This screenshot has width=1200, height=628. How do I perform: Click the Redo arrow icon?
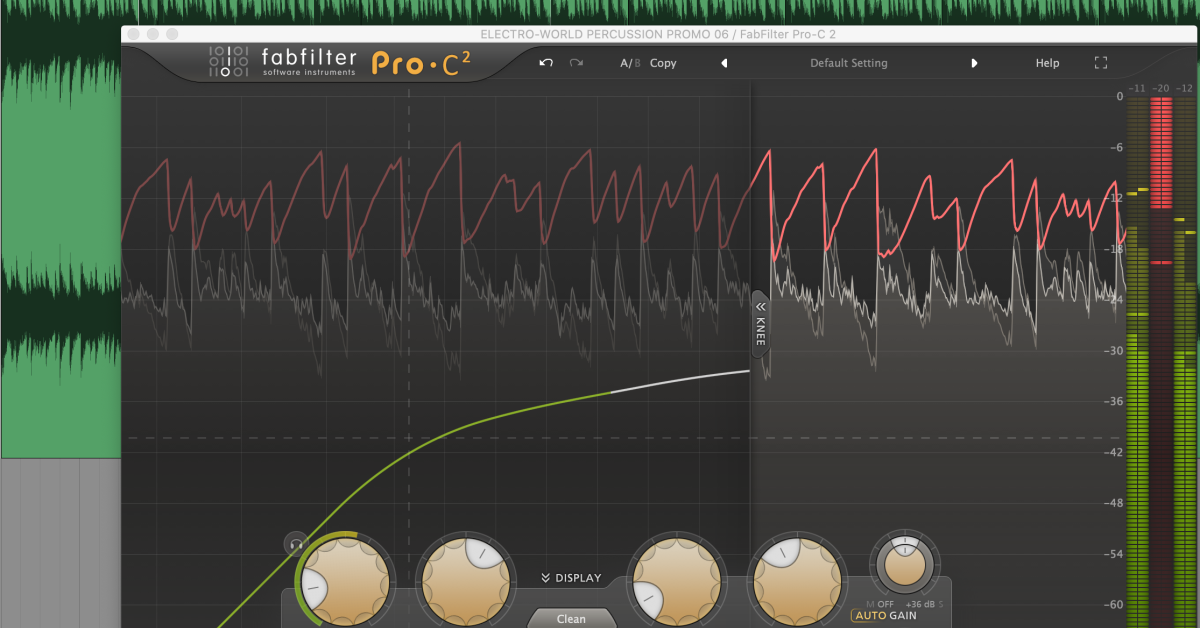(x=575, y=62)
